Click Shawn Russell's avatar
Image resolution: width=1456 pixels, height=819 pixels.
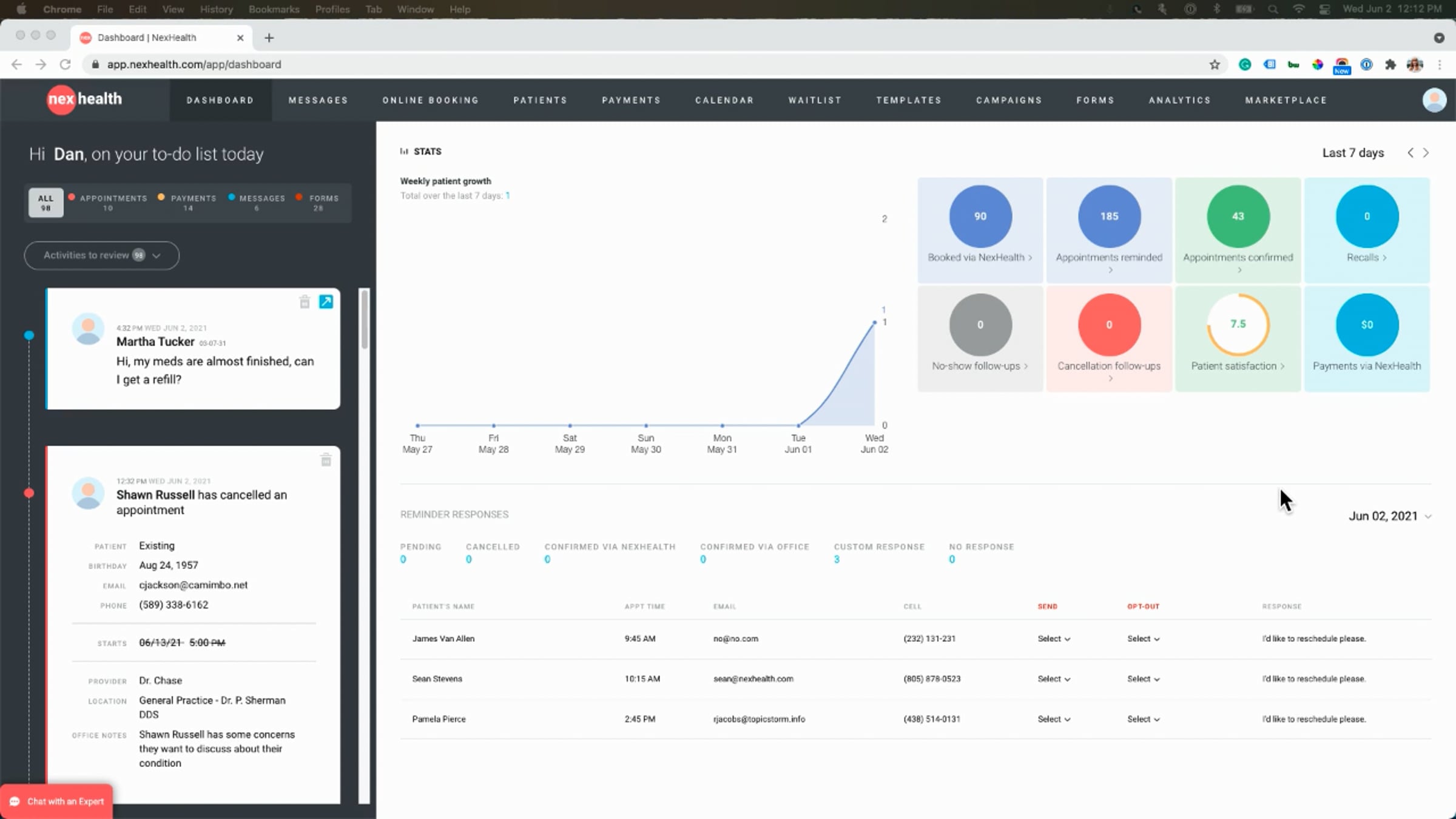click(88, 493)
